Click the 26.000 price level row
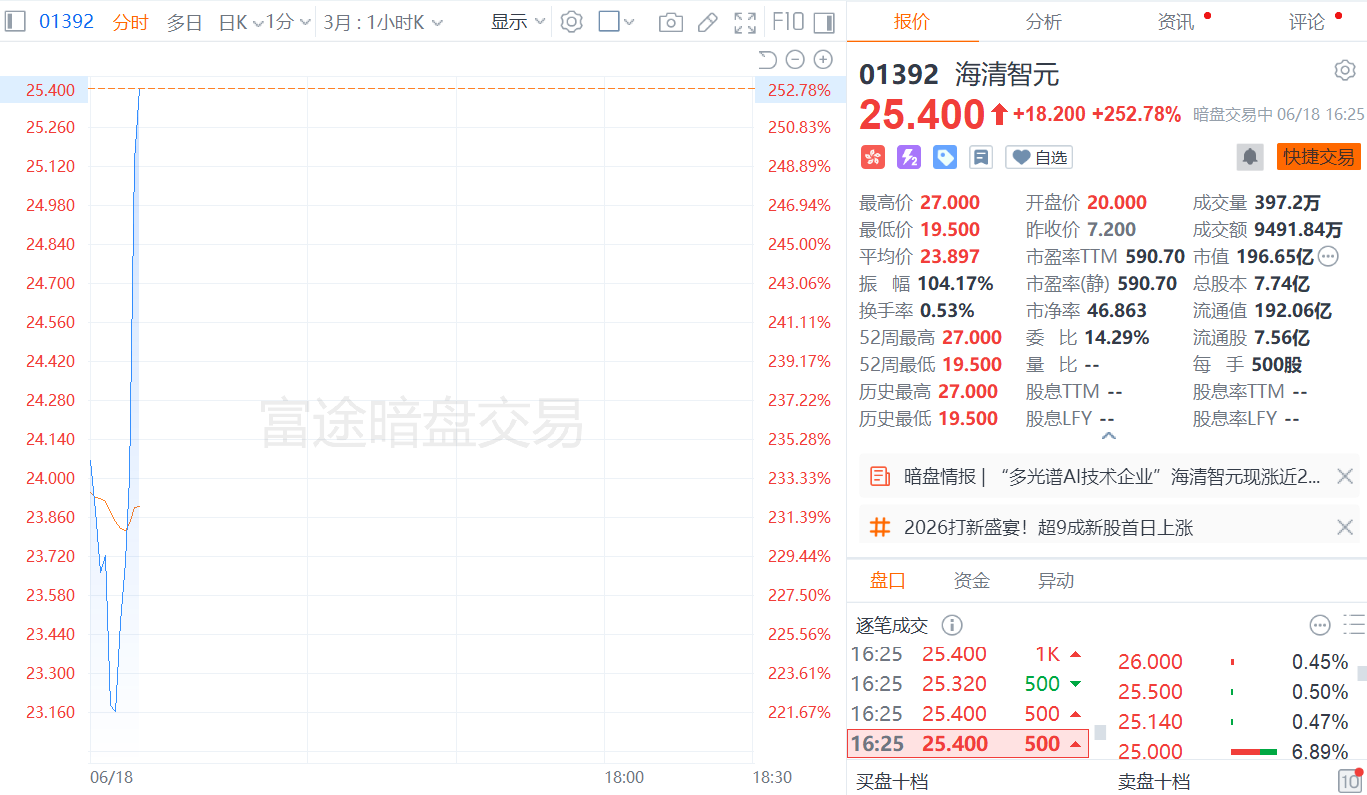 [x=1233, y=662]
